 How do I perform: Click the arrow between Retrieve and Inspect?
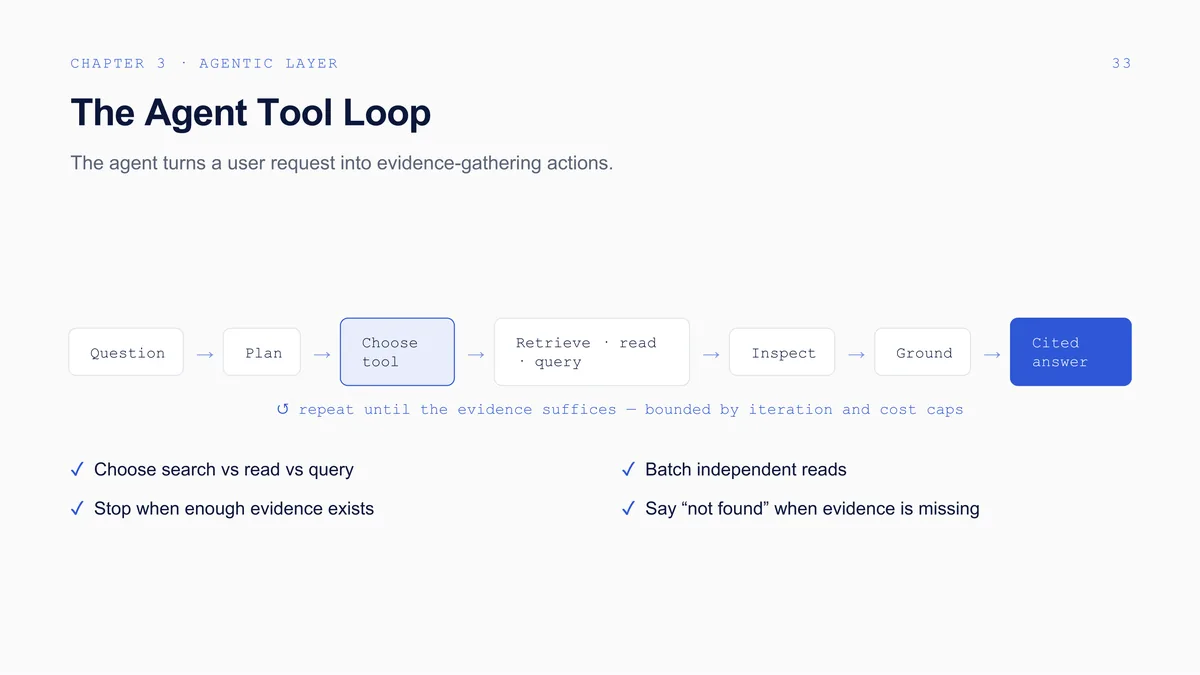(x=710, y=354)
